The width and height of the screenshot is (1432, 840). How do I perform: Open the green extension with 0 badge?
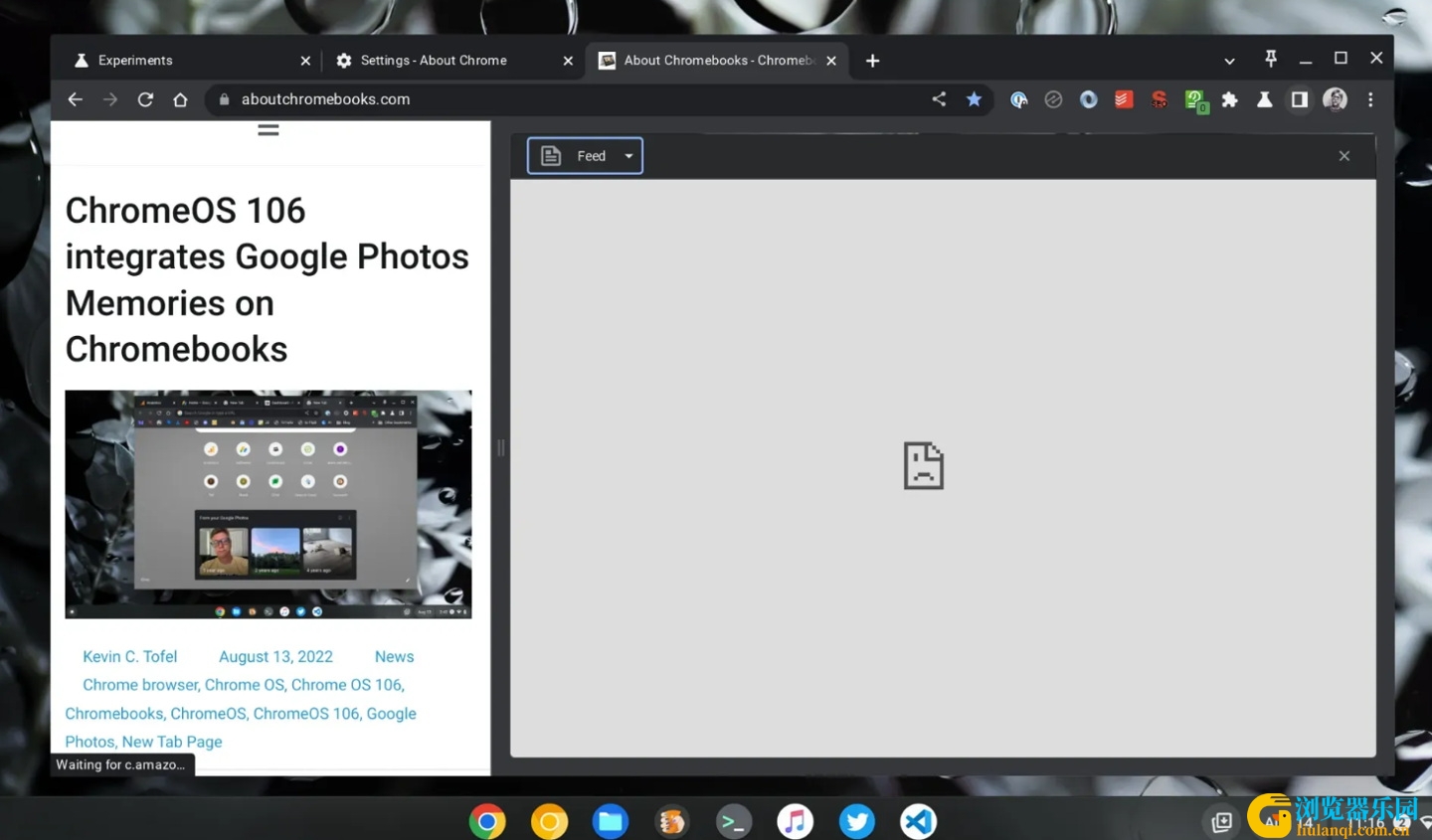[1196, 100]
